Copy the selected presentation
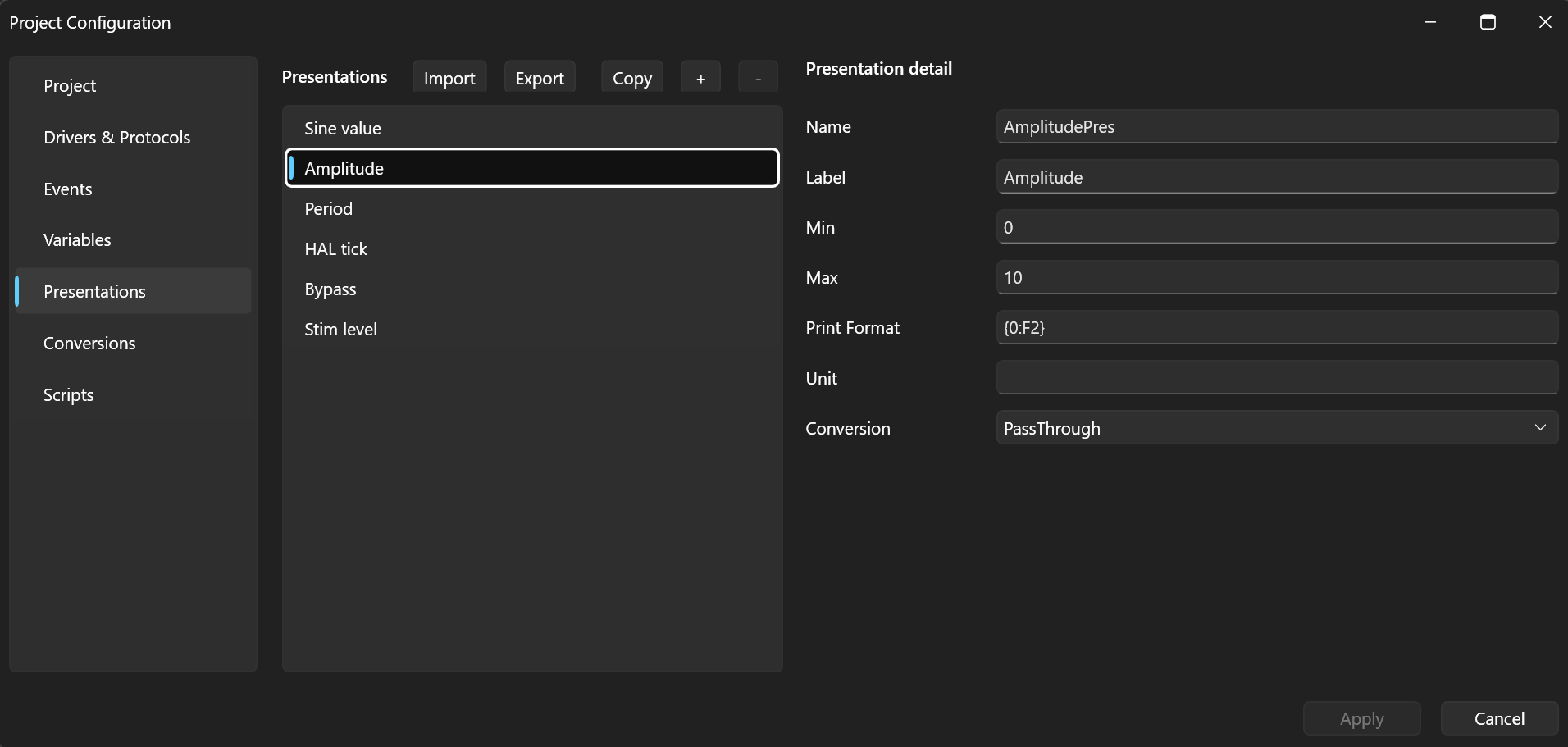The image size is (1568, 747). tap(632, 78)
